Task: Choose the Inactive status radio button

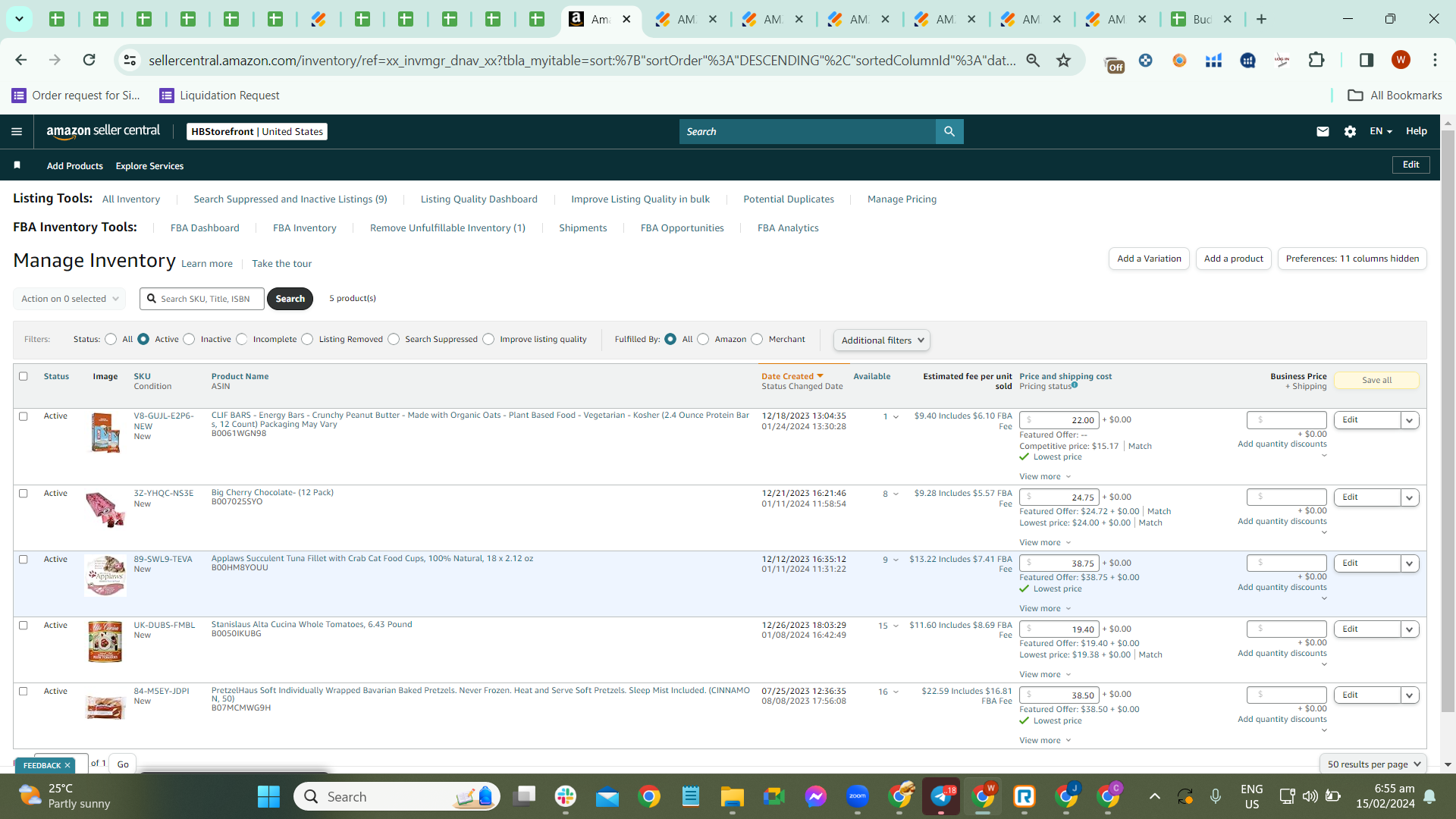Action: tap(190, 339)
